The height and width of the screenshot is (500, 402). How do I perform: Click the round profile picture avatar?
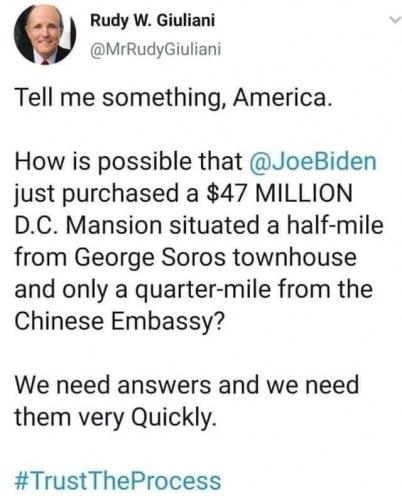tap(45, 35)
